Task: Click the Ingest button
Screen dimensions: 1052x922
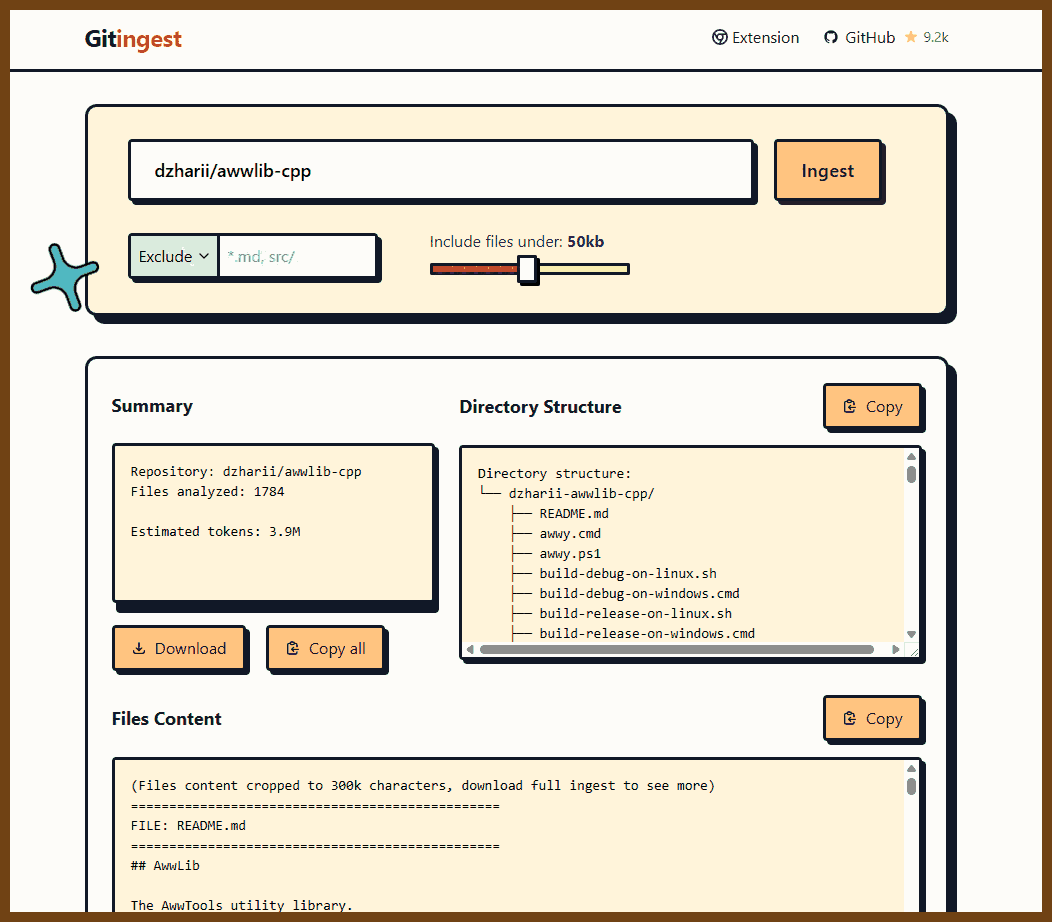Action: point(827,170)
